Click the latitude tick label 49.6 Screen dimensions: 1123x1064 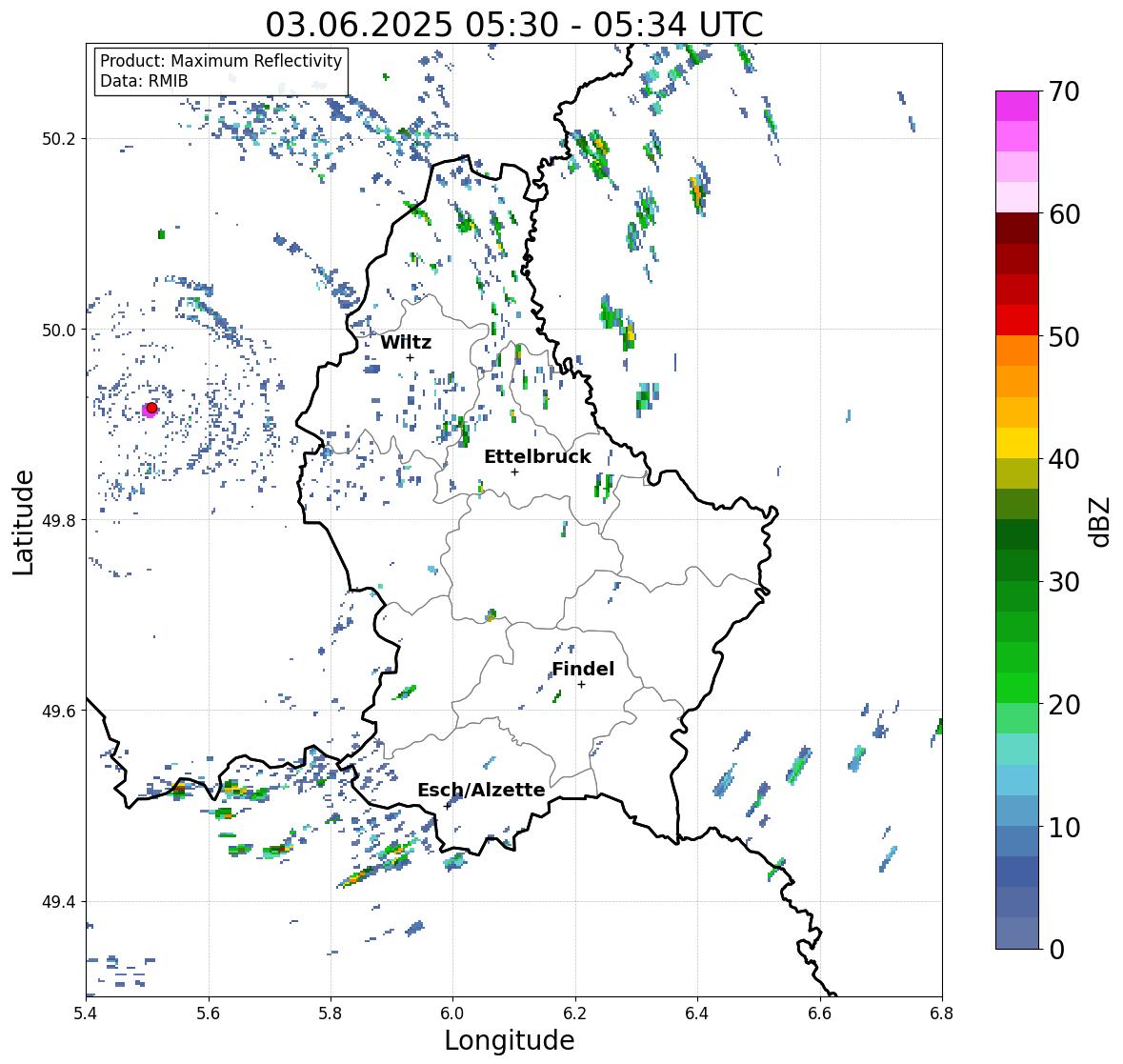tap(59, 711)
